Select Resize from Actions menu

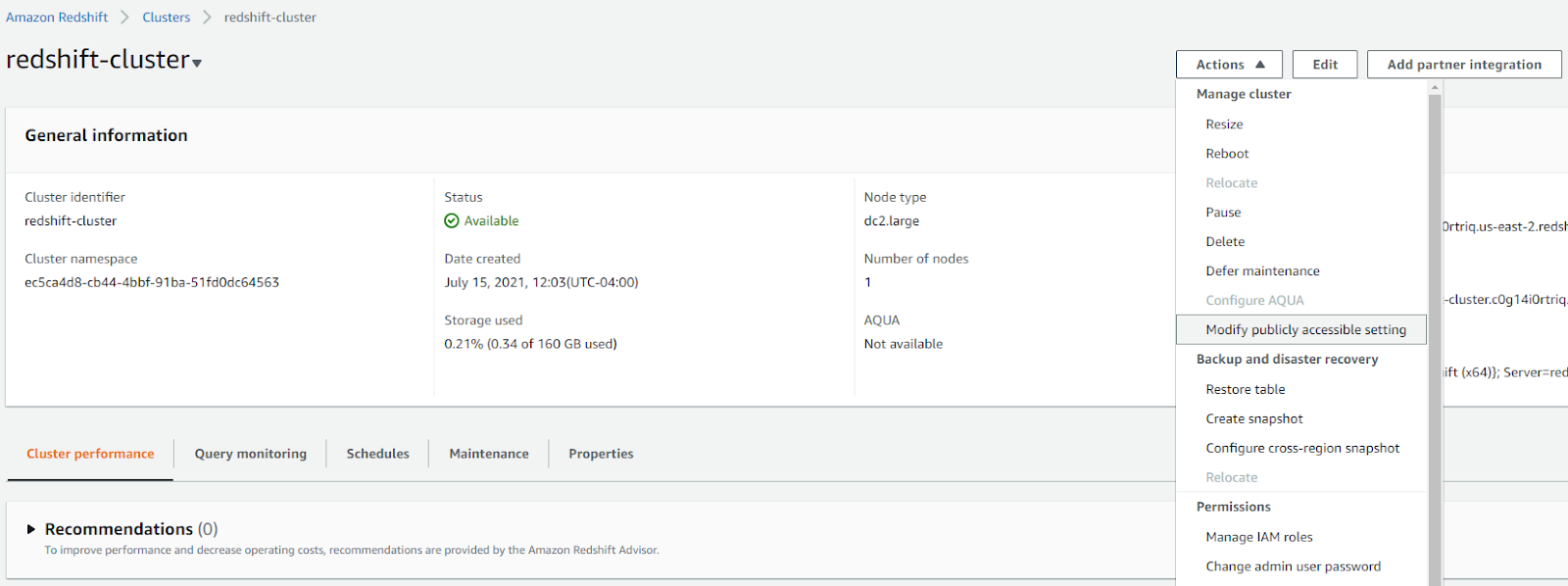(x=1301, y=124)
